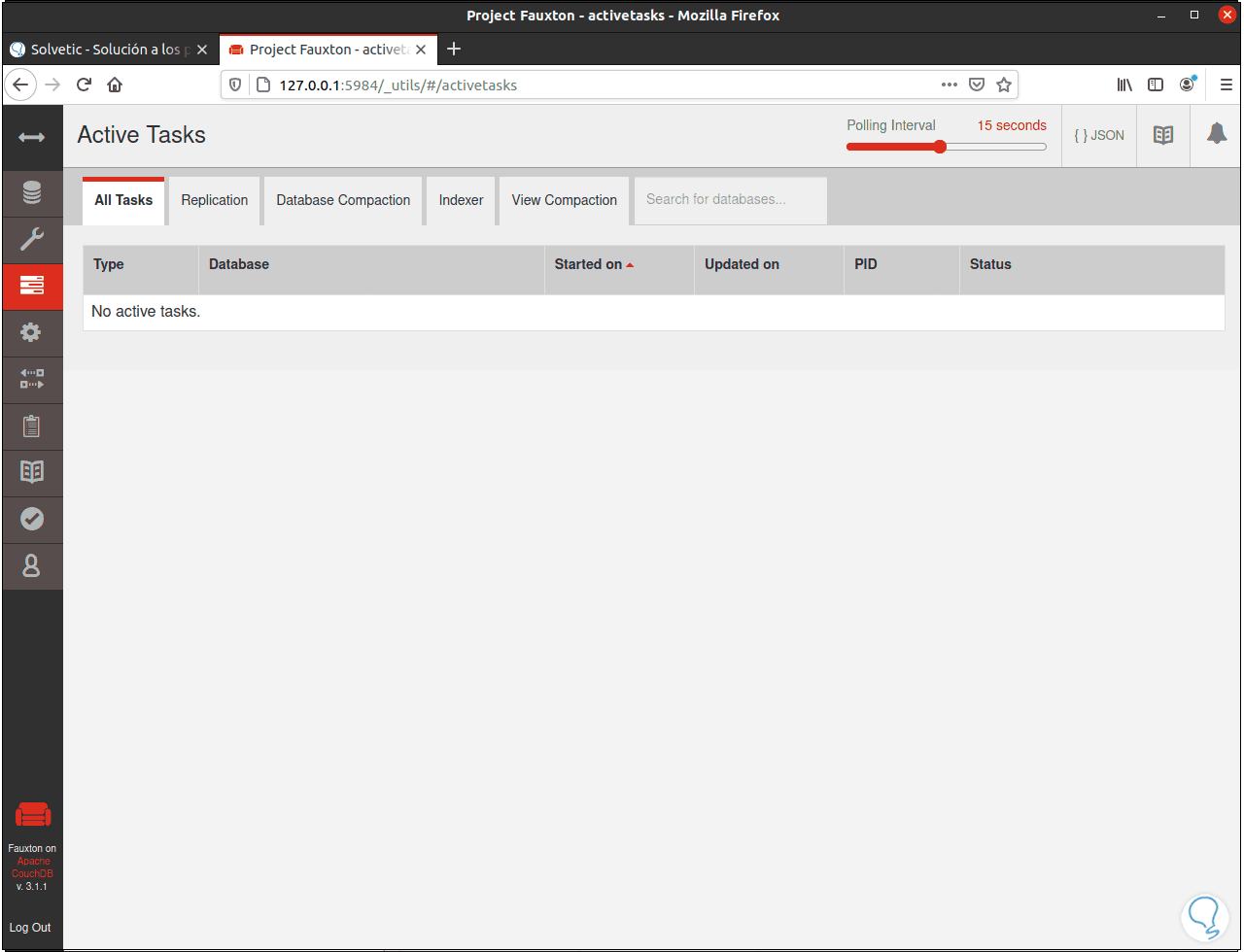Switch to the Solvetic browser tab
The height and width of the screenshot is (952, 1244).
[x=109, y=50]
